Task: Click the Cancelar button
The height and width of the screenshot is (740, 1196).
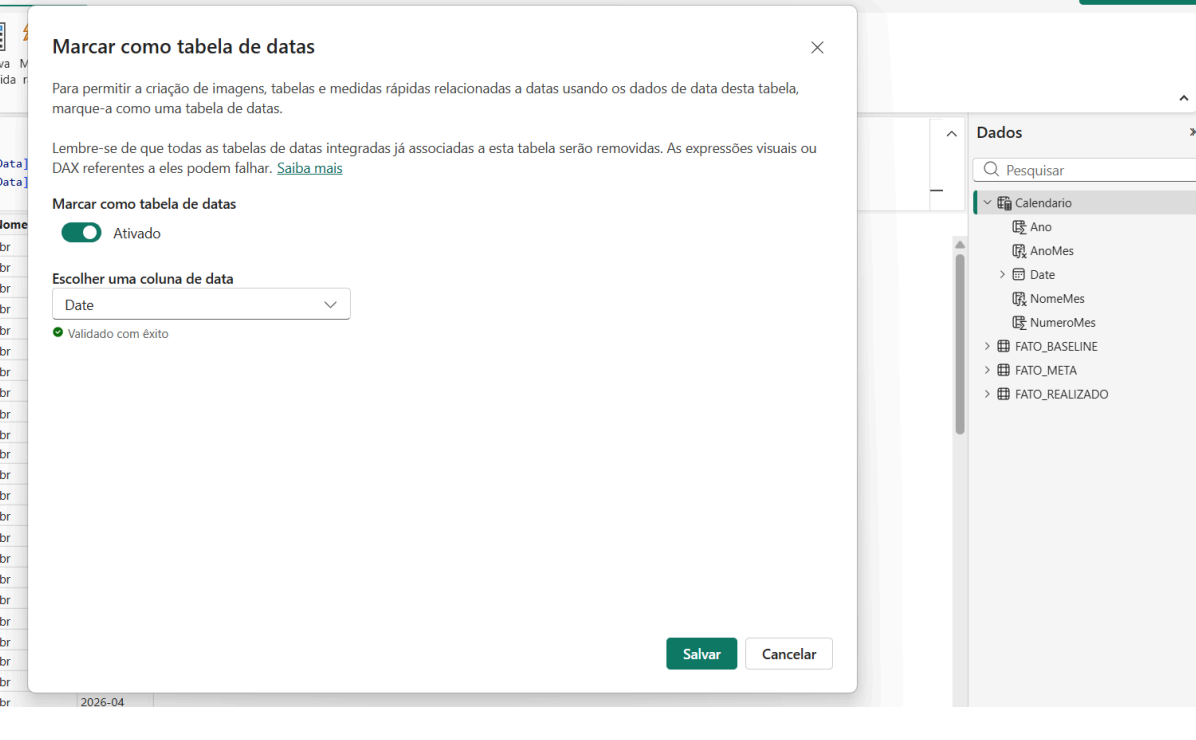Action: coord(789,654)
